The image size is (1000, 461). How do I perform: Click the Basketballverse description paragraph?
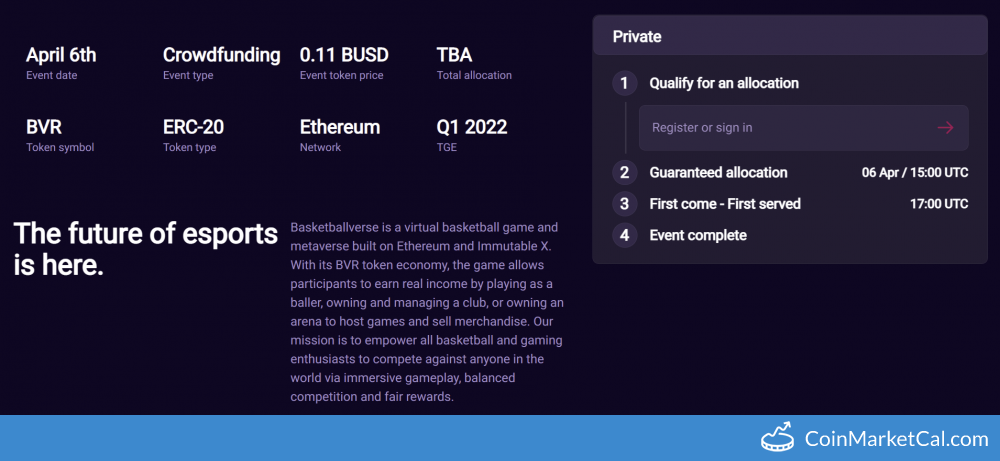tap(428, 312)
